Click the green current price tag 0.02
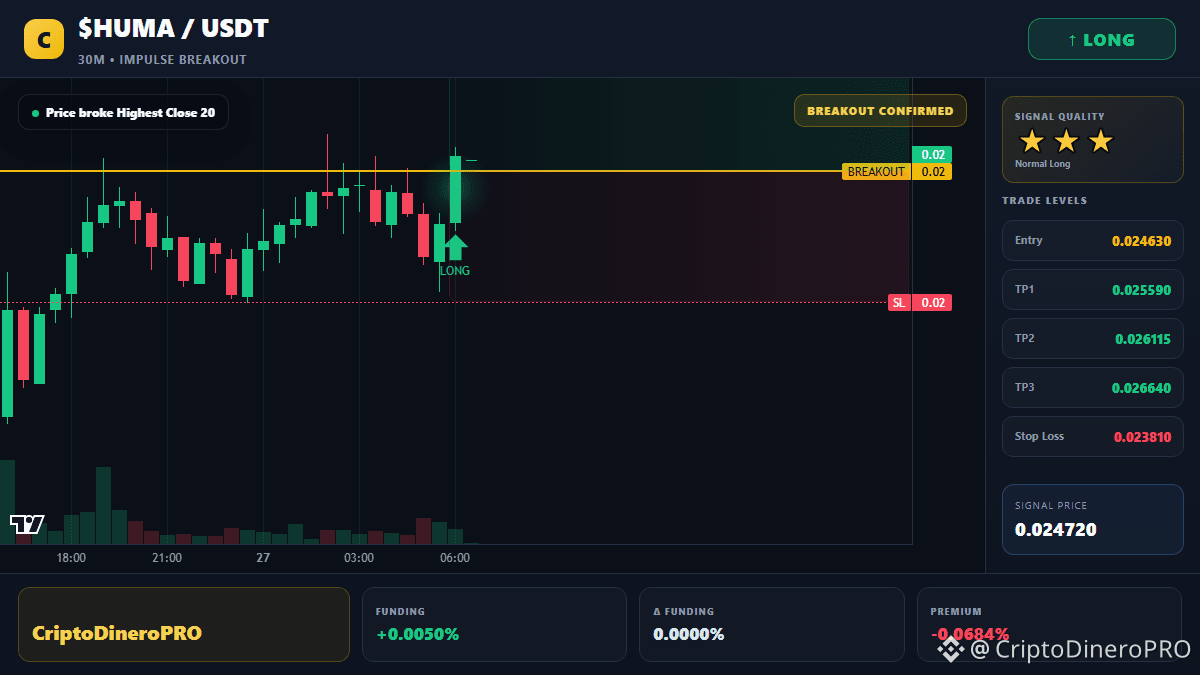The height and width of the screenshot is (675, 1200). (x=932, y=154)
